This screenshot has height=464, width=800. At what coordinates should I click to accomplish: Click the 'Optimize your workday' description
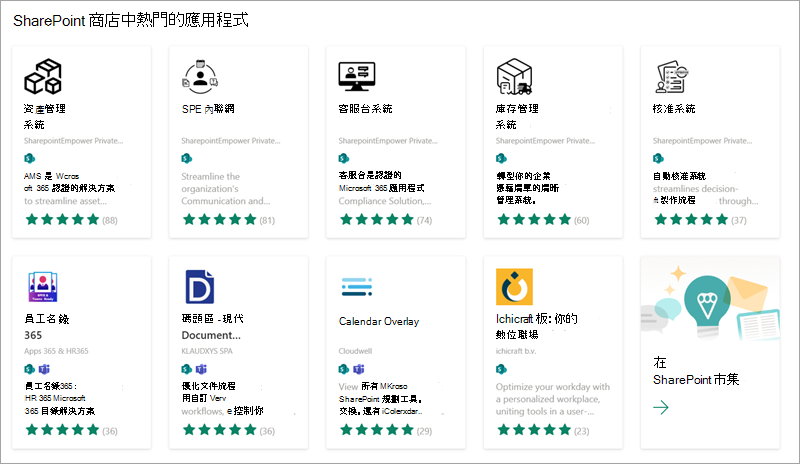click(x=553, y=399)
